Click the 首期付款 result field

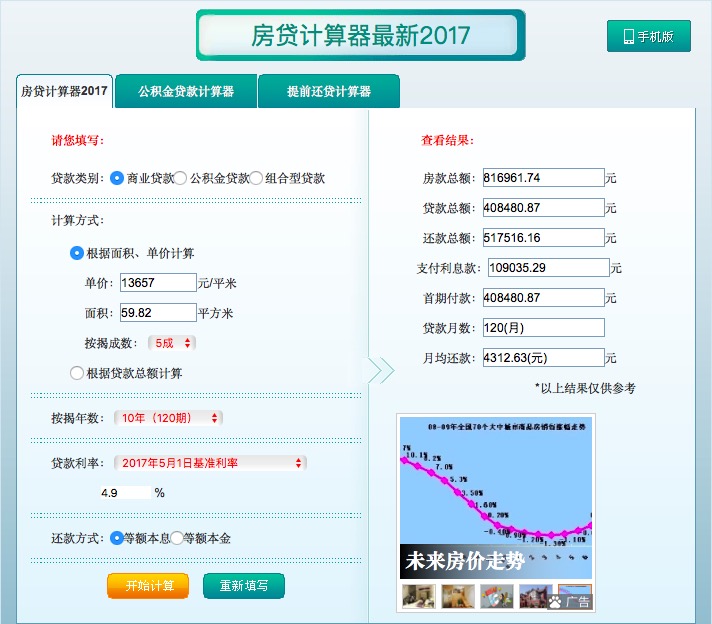pyautogui.click(x=544, y=297)
